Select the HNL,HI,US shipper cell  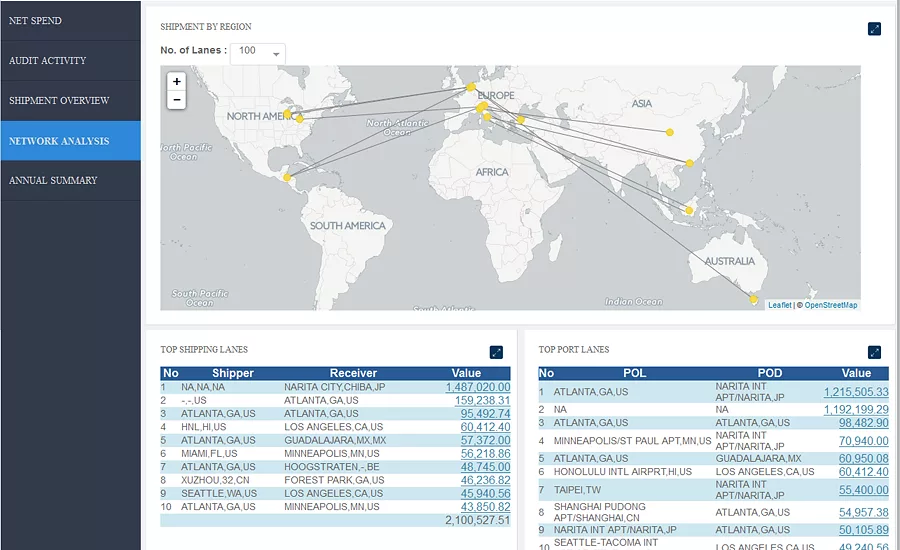tap(203, 427)
